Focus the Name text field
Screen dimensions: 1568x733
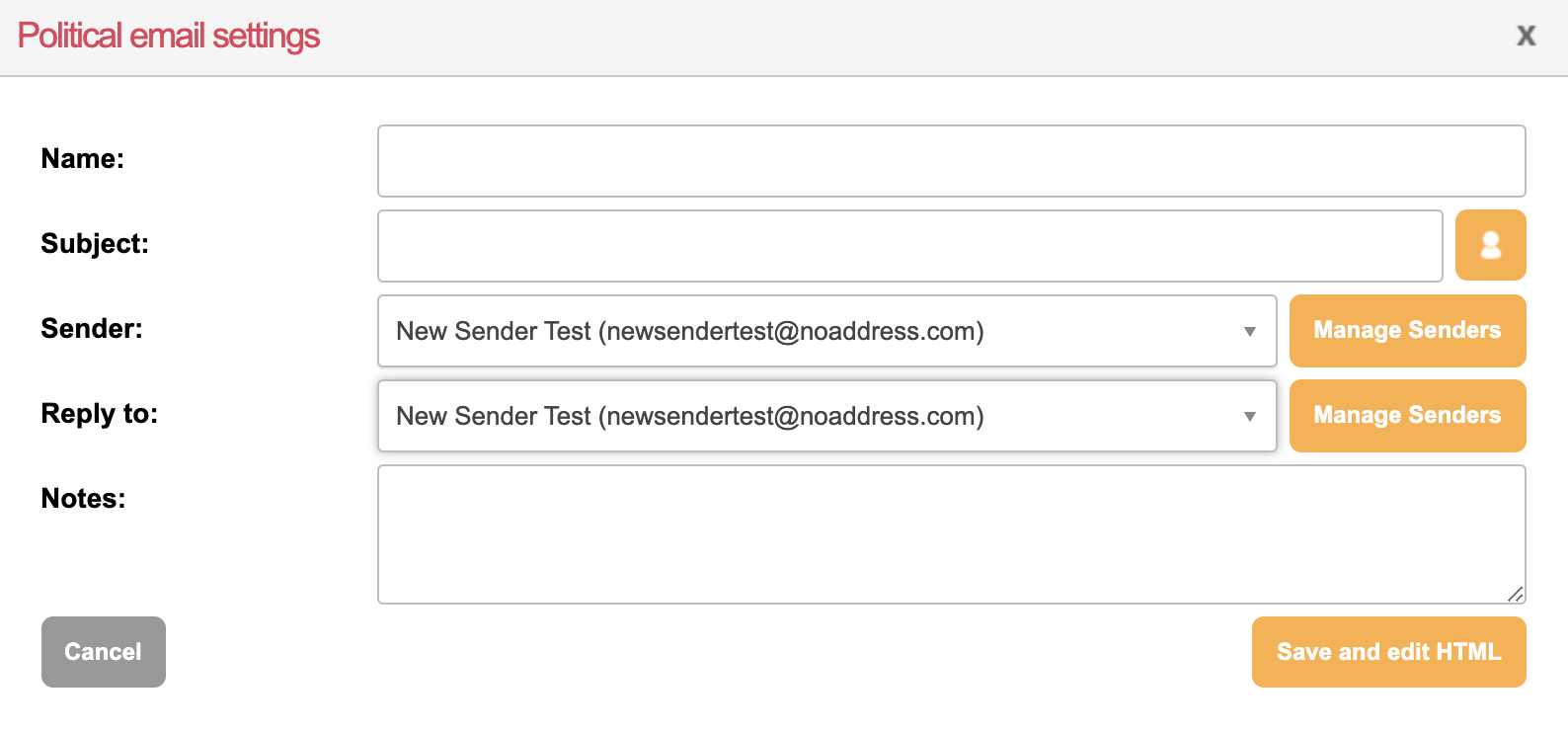pos(951,161)
